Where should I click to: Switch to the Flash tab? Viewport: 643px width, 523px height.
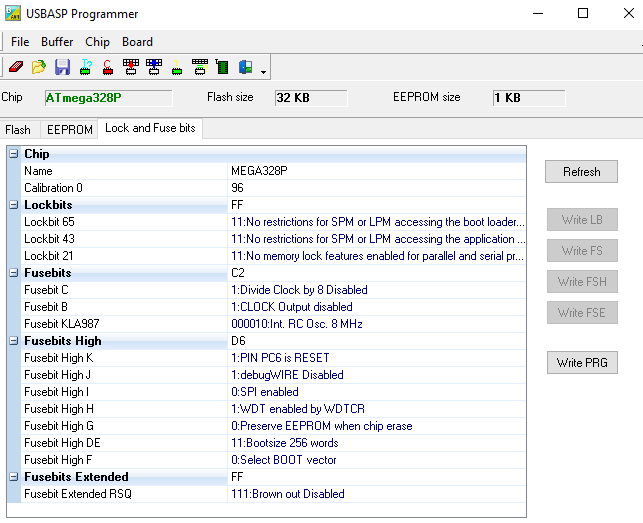[18, 130]
